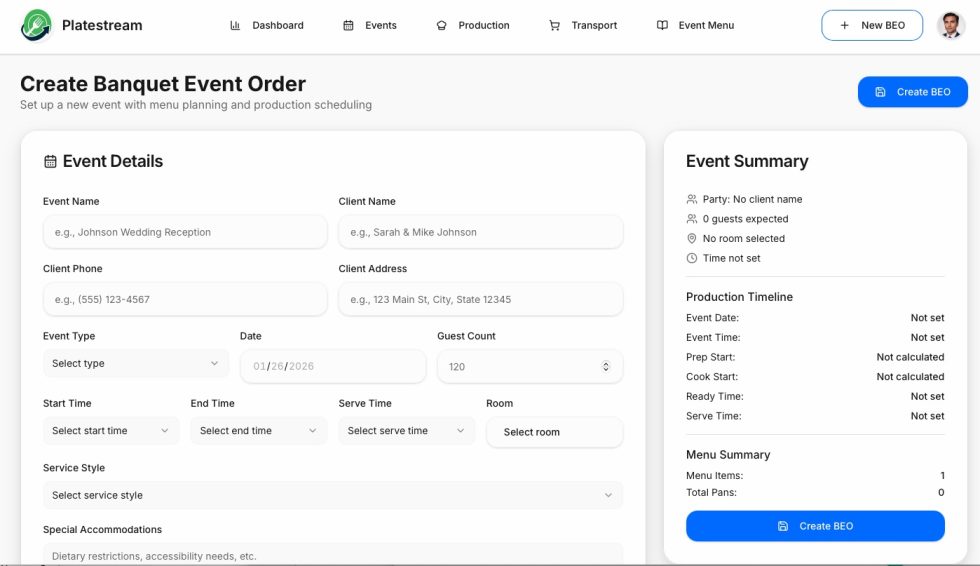The height and width of the screenshot is (566, 980).
Task: Open the Dashboard page
Action: coord(267,26)
